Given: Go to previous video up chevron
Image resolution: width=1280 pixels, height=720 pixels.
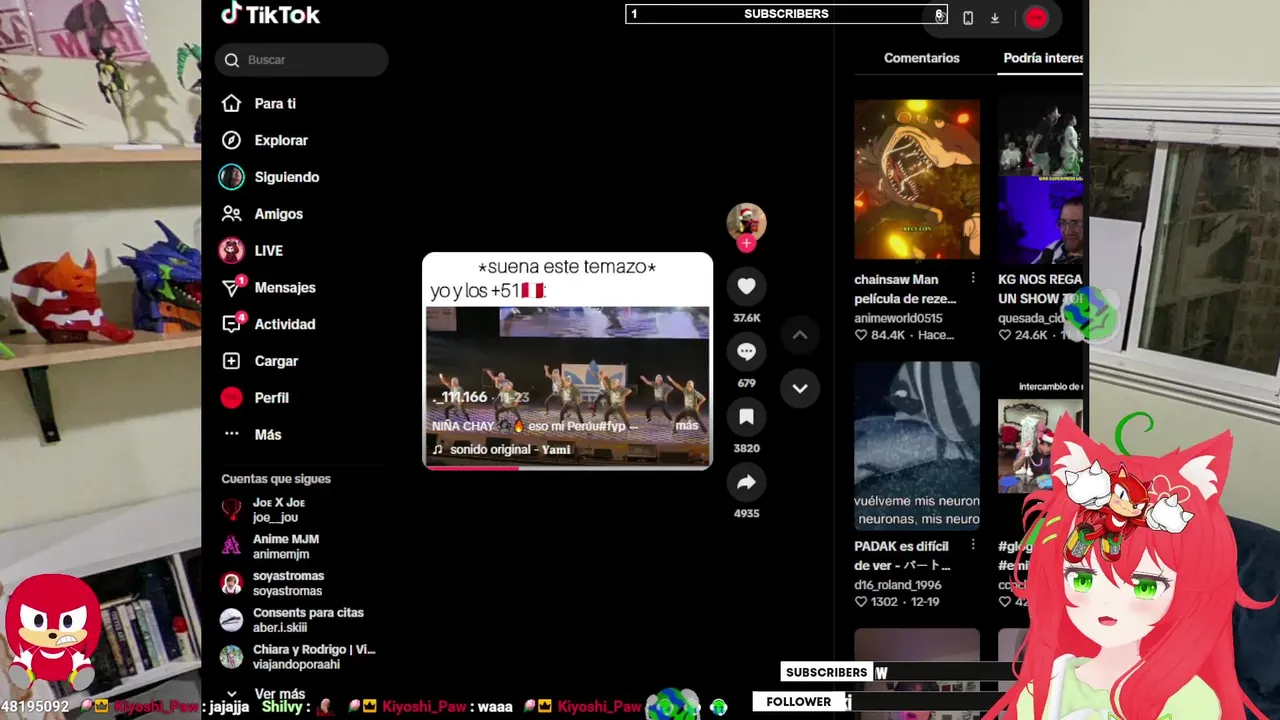Looking at the screenshot, I should 800,335.
